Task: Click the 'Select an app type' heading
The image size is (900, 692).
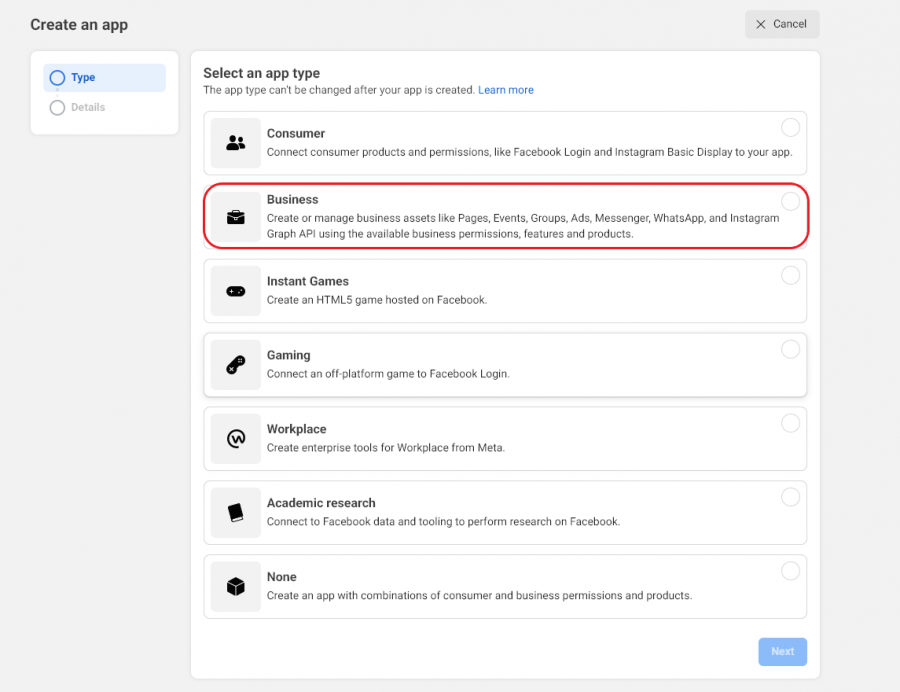Action: click(261, 73)
